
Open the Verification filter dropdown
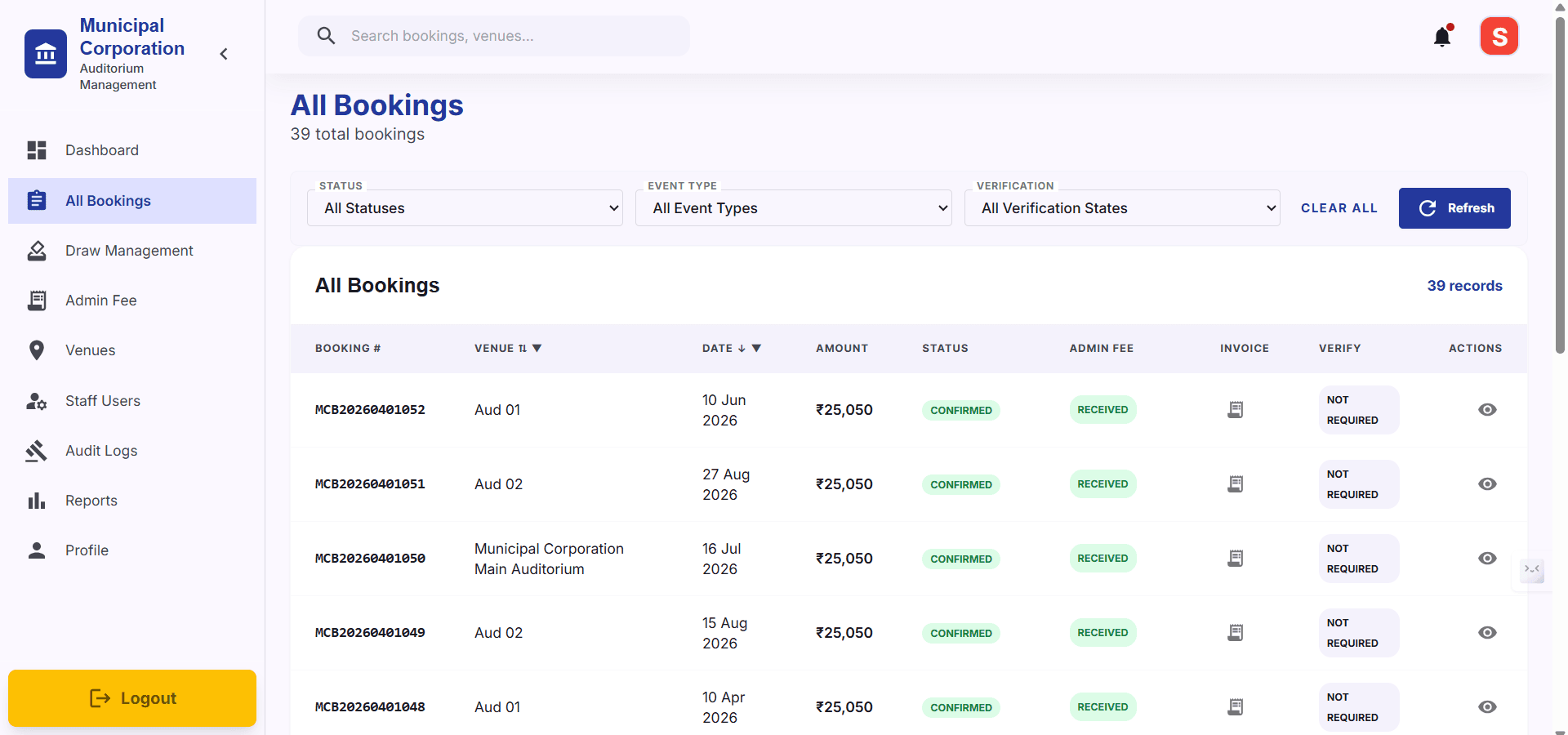[x=1122, y=208]
